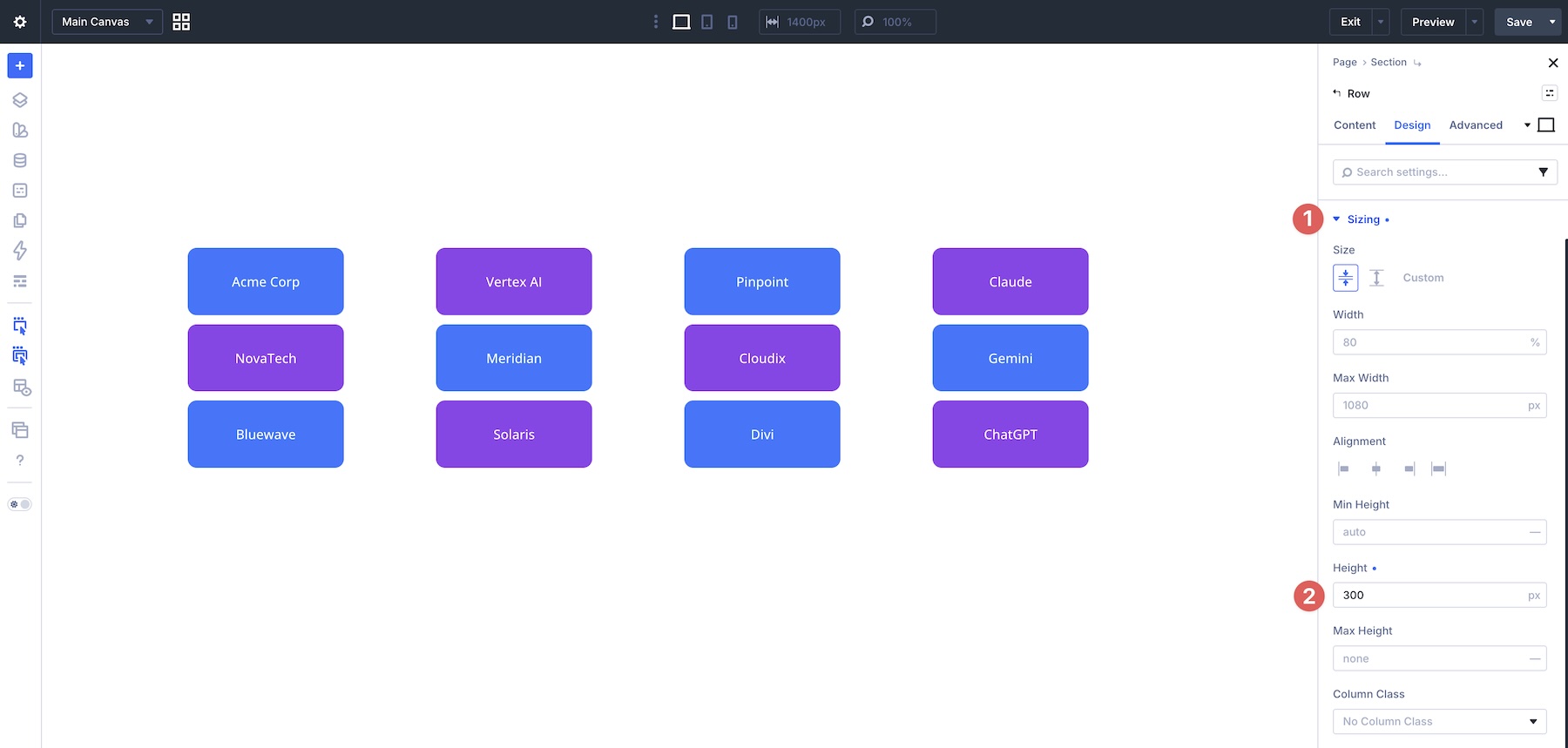The image size is (1568, 748).
Task: Collapse the Sizing section
Action: pos(1362,219)
